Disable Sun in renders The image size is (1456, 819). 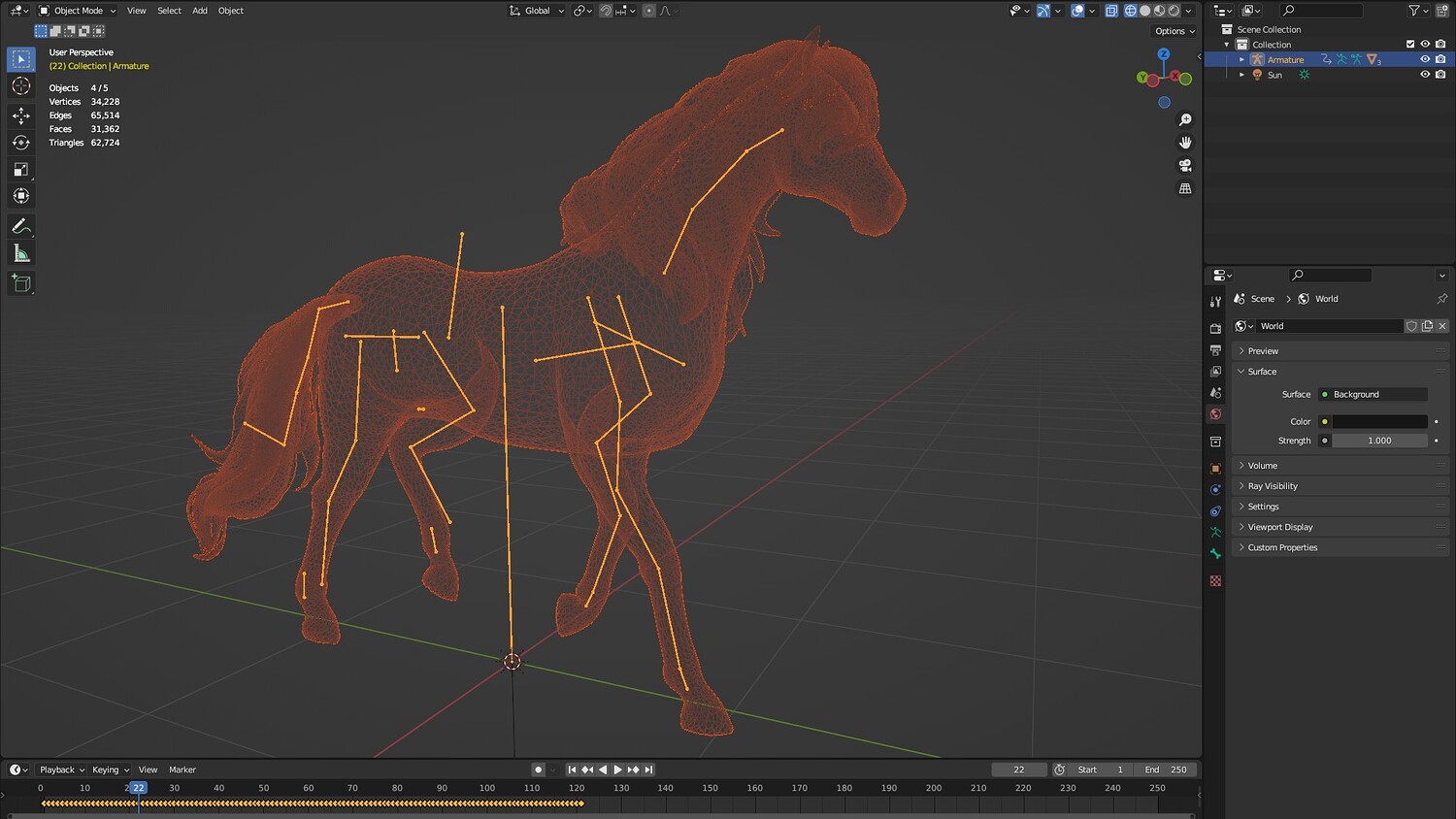[1440, 75]
